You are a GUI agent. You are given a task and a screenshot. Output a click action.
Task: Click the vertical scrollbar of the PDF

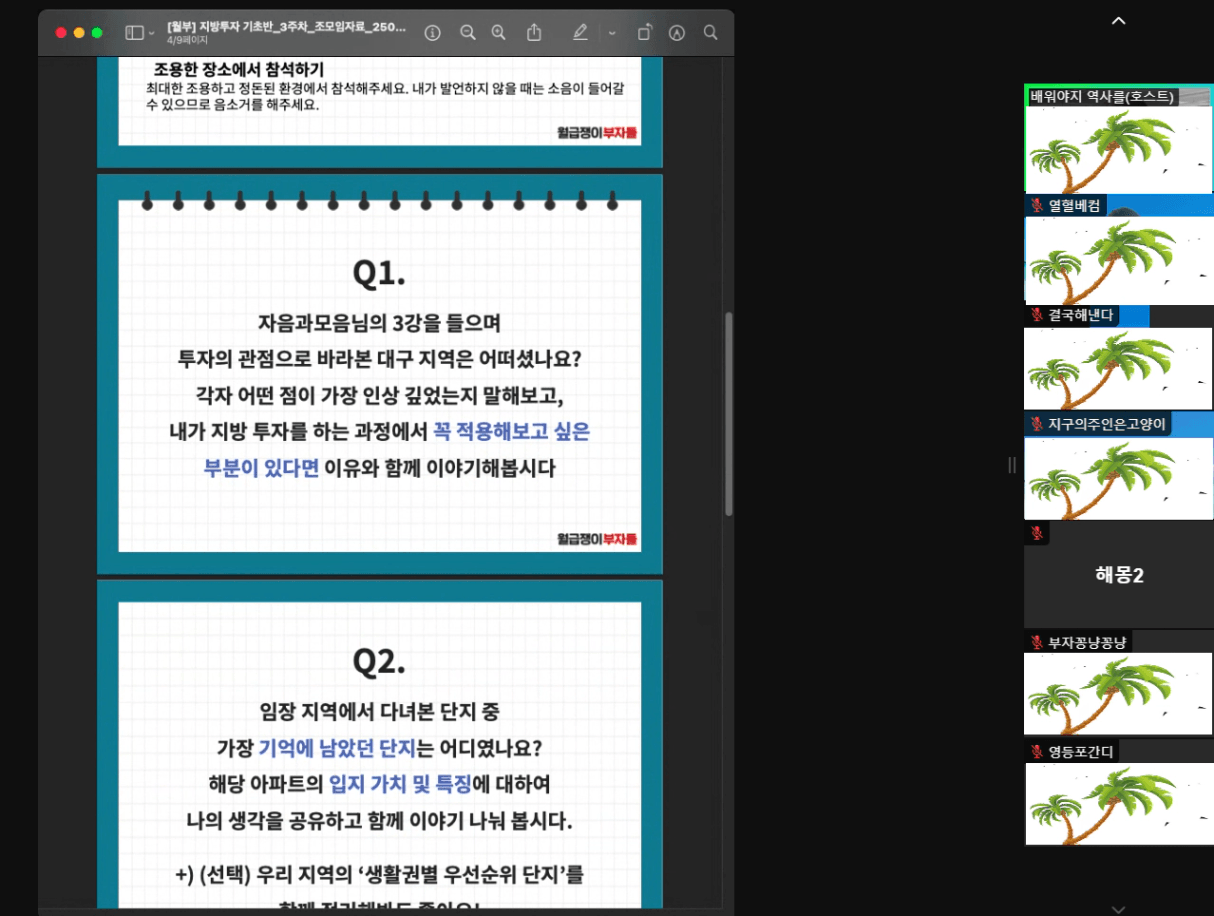[x=729, y=413]
